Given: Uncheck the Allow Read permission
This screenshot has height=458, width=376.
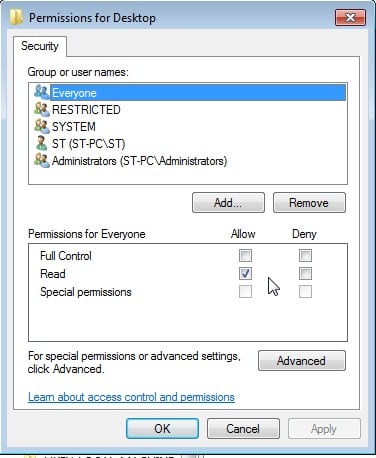Looking at the screenshot, I should click(245, 274).
